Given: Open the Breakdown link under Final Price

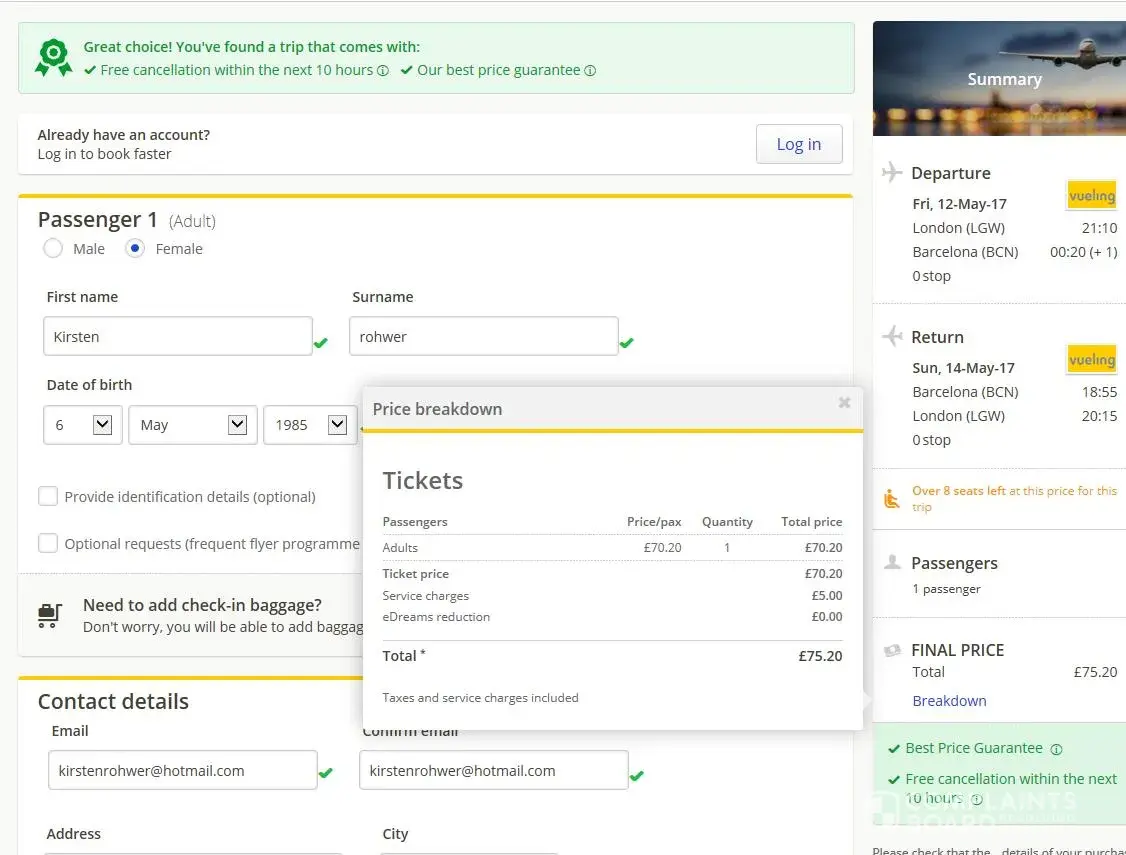Looking at the screenshot, I should (x=949, y=701).
